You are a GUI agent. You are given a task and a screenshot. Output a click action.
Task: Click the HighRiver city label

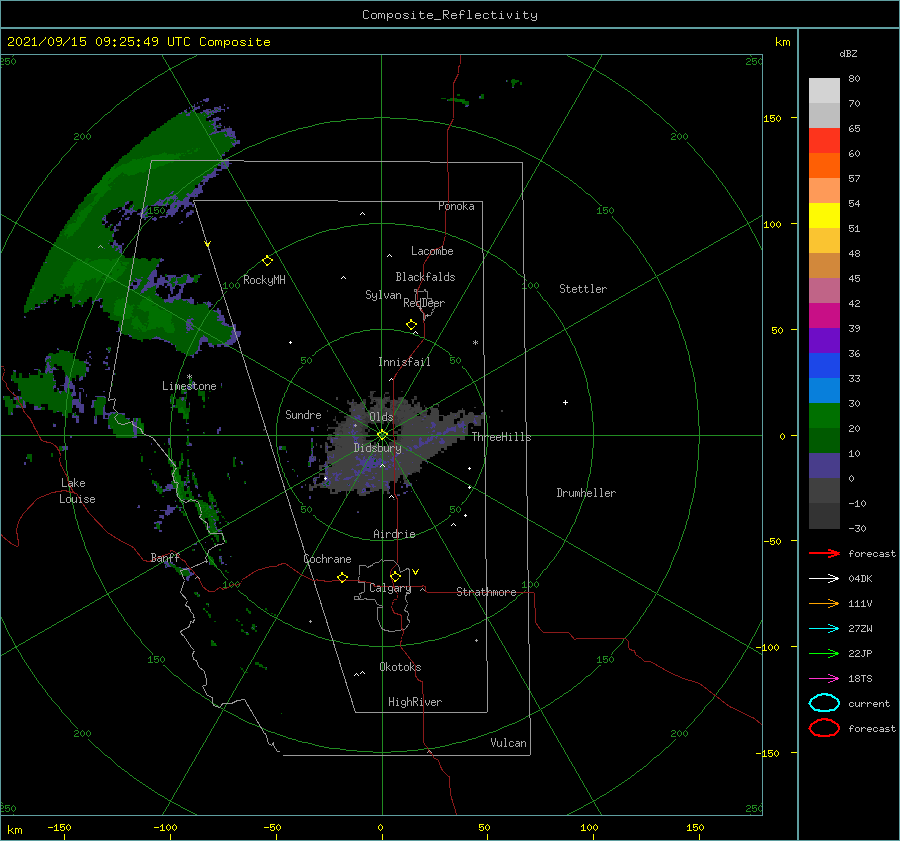tap(415, 702)
